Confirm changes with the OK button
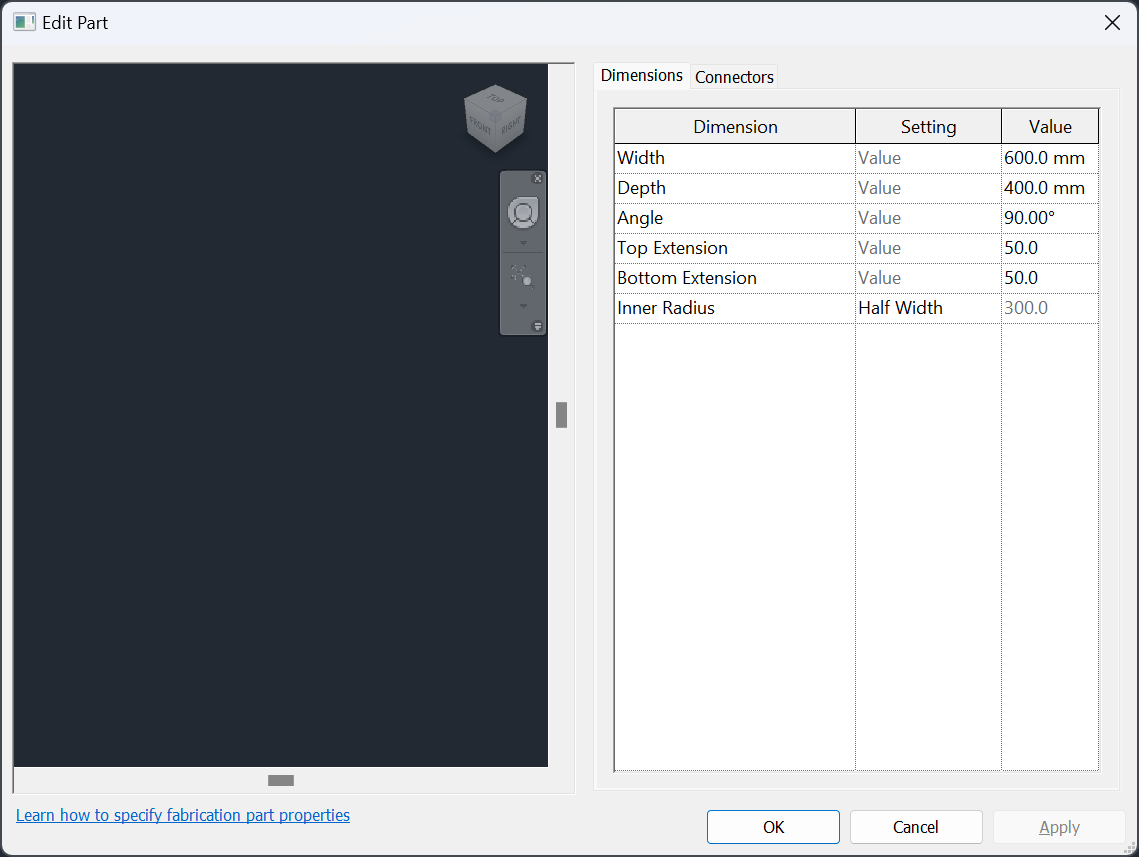Screen dimensions: 1139x857 772,827
